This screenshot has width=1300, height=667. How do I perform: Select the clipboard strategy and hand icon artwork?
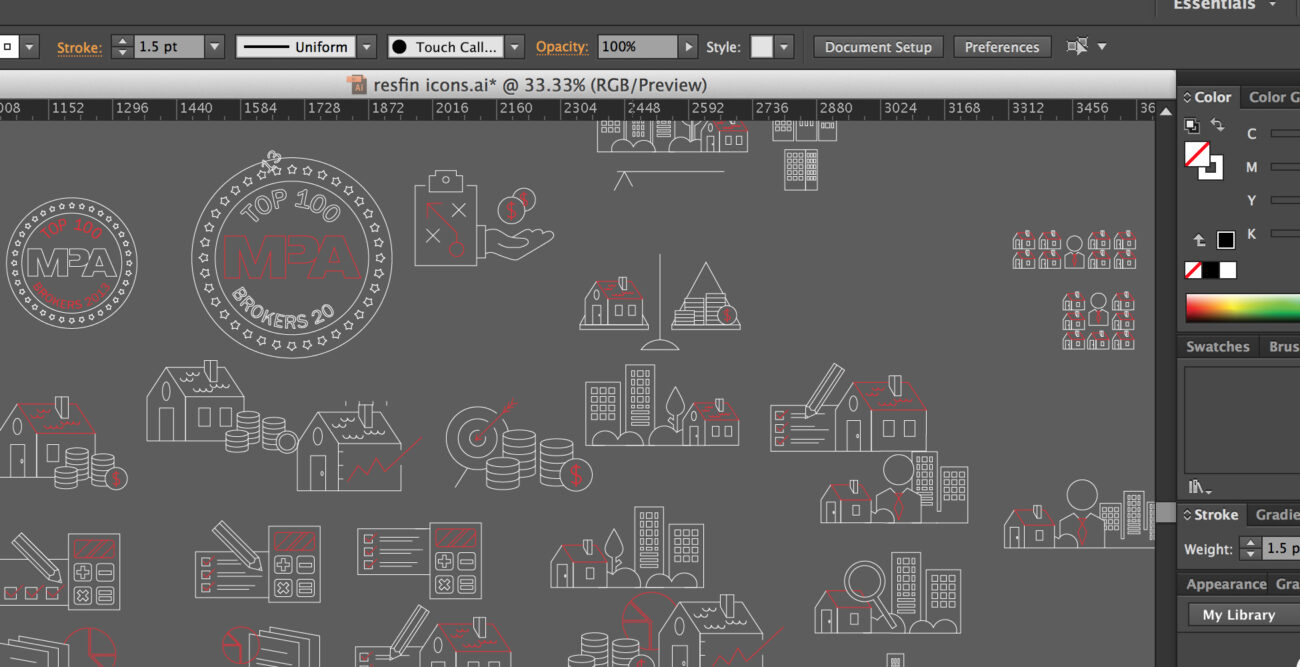click(x=484, y=219)
